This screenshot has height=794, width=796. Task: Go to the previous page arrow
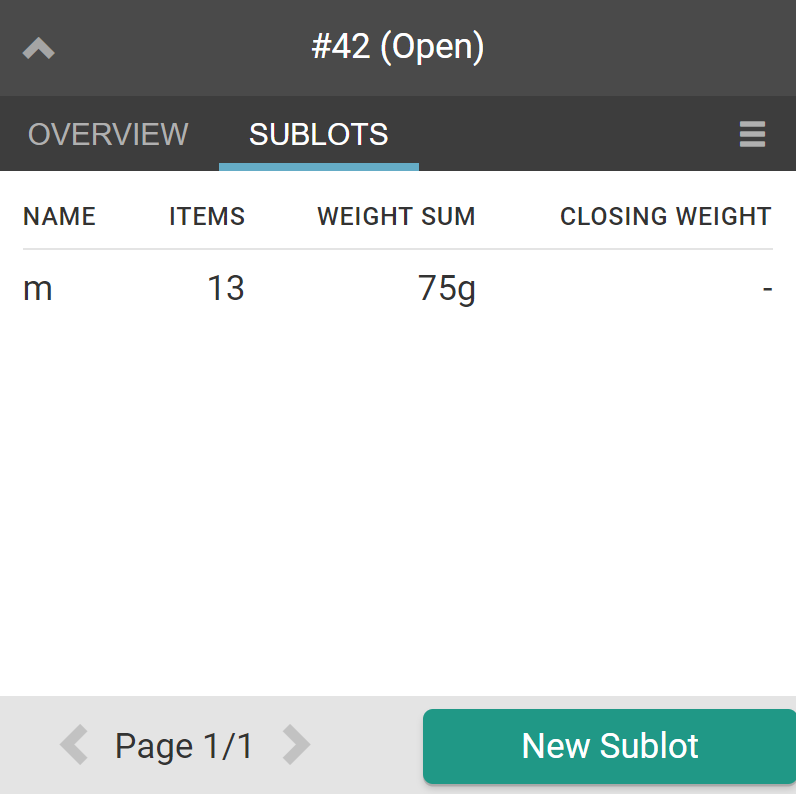pos(74,745)
